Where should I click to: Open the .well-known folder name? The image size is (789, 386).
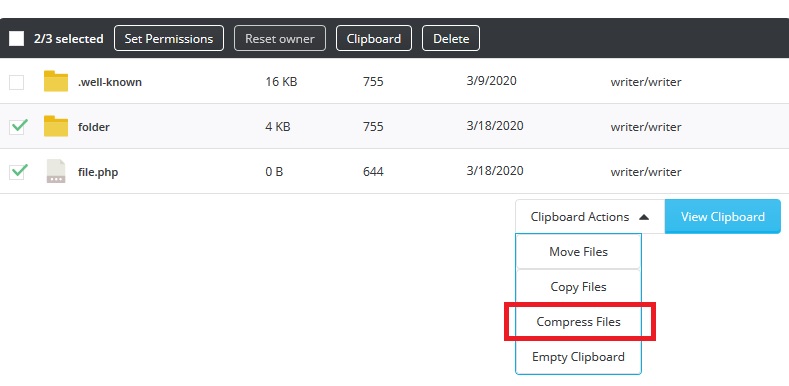click(x=110, y=82)
